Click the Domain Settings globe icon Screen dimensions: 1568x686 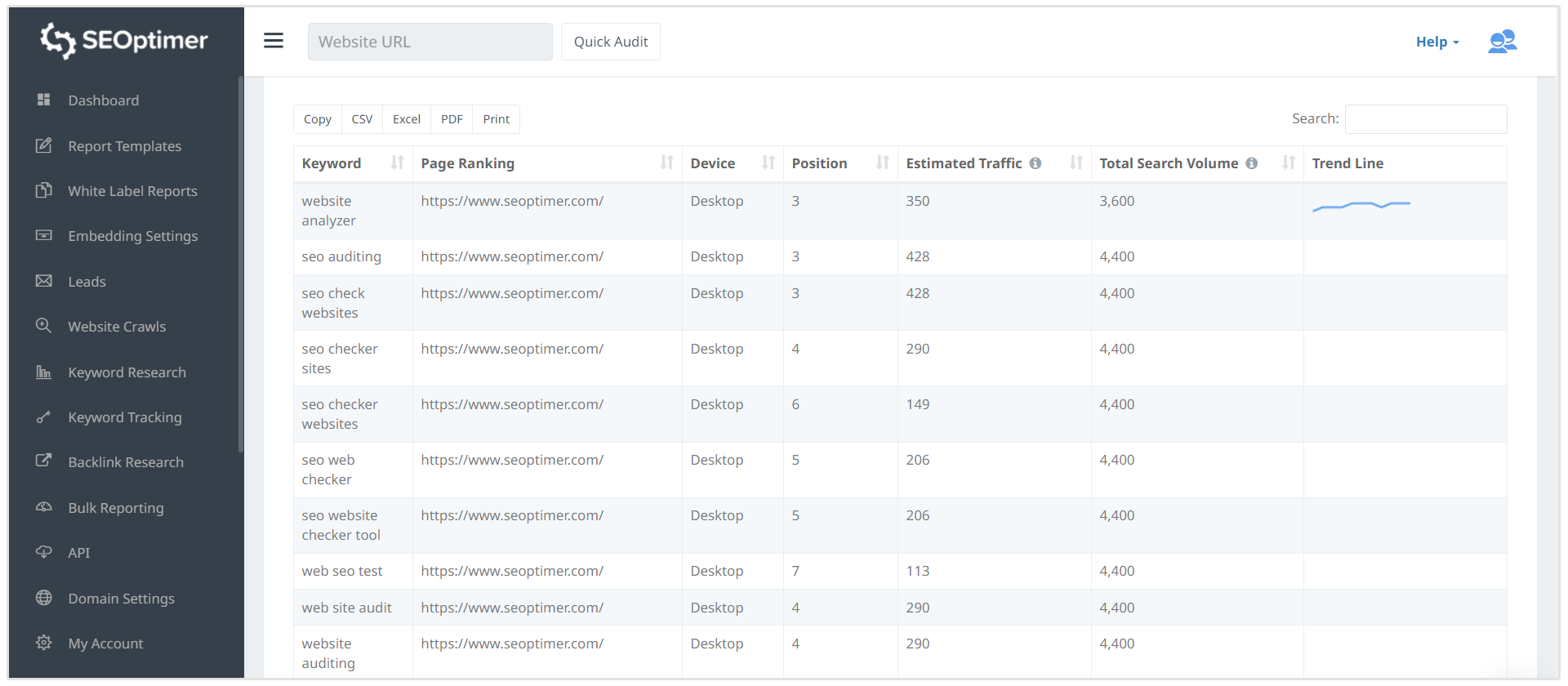click(x=44, y=598)
